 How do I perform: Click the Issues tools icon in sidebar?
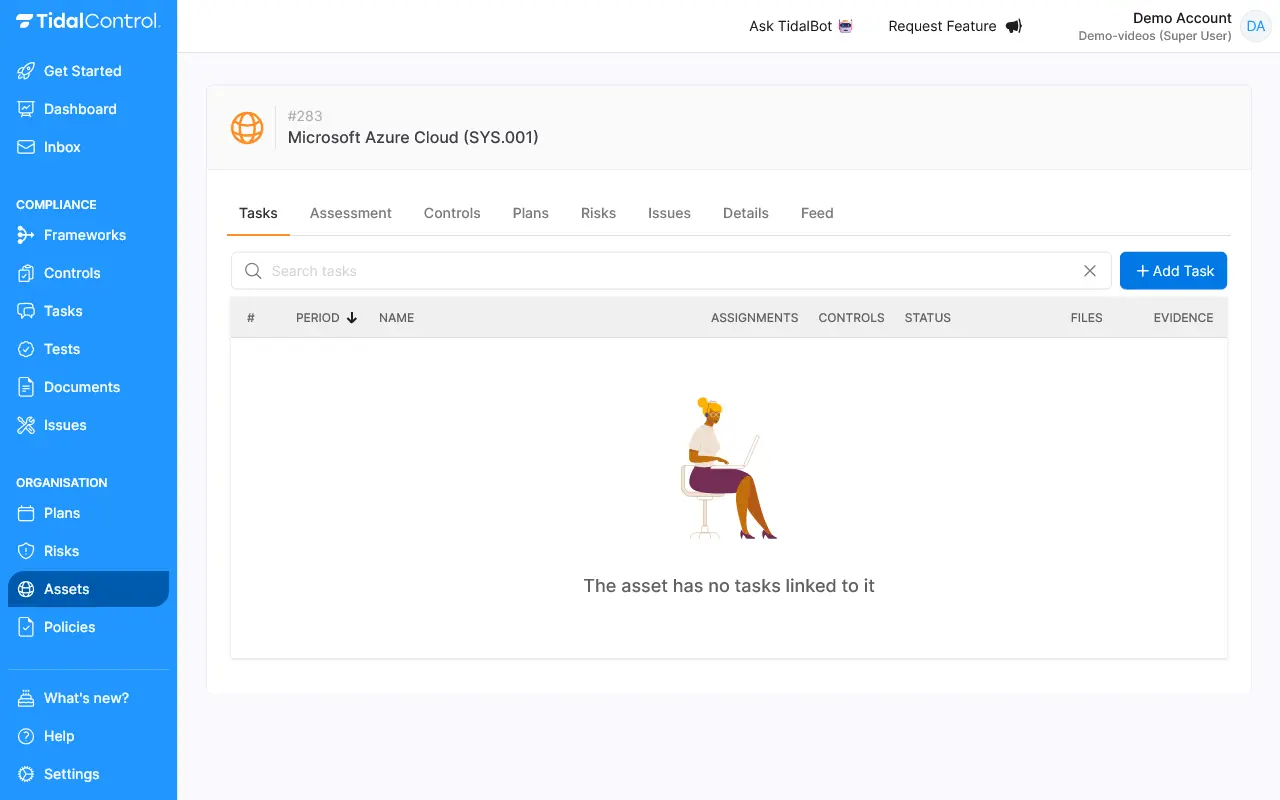[26, 425]
